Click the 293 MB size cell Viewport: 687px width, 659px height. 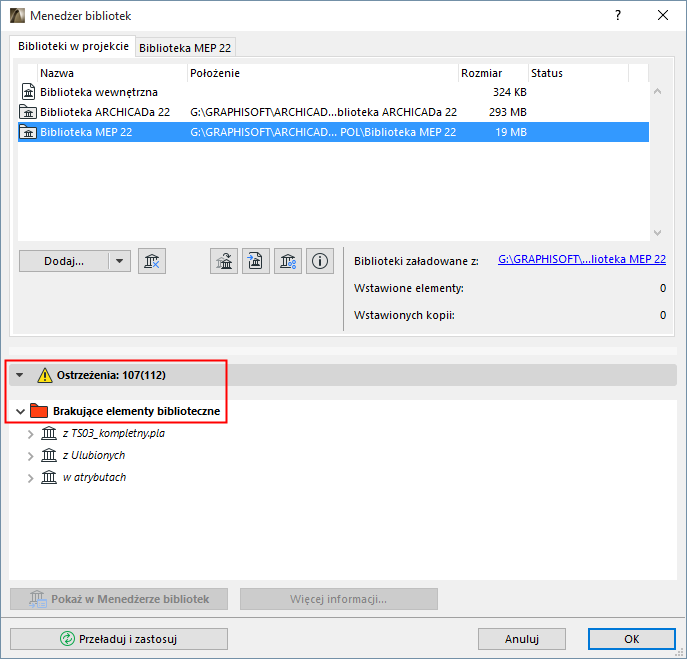pos(508,112)
